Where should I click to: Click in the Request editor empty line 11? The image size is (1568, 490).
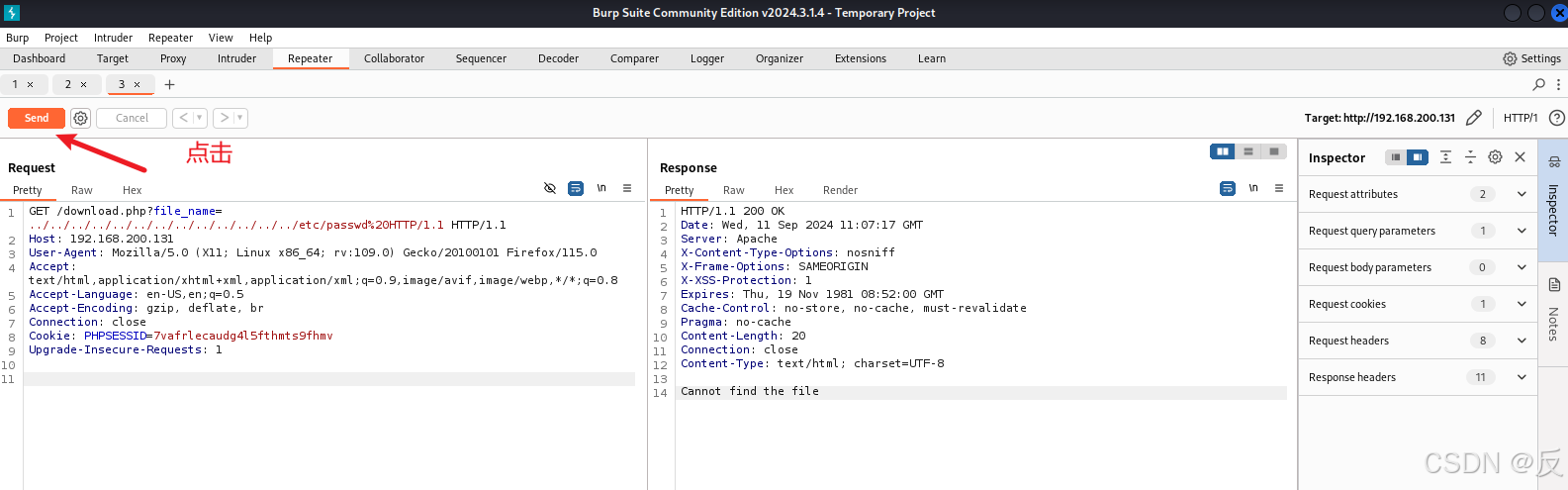(x=329, y=379)
